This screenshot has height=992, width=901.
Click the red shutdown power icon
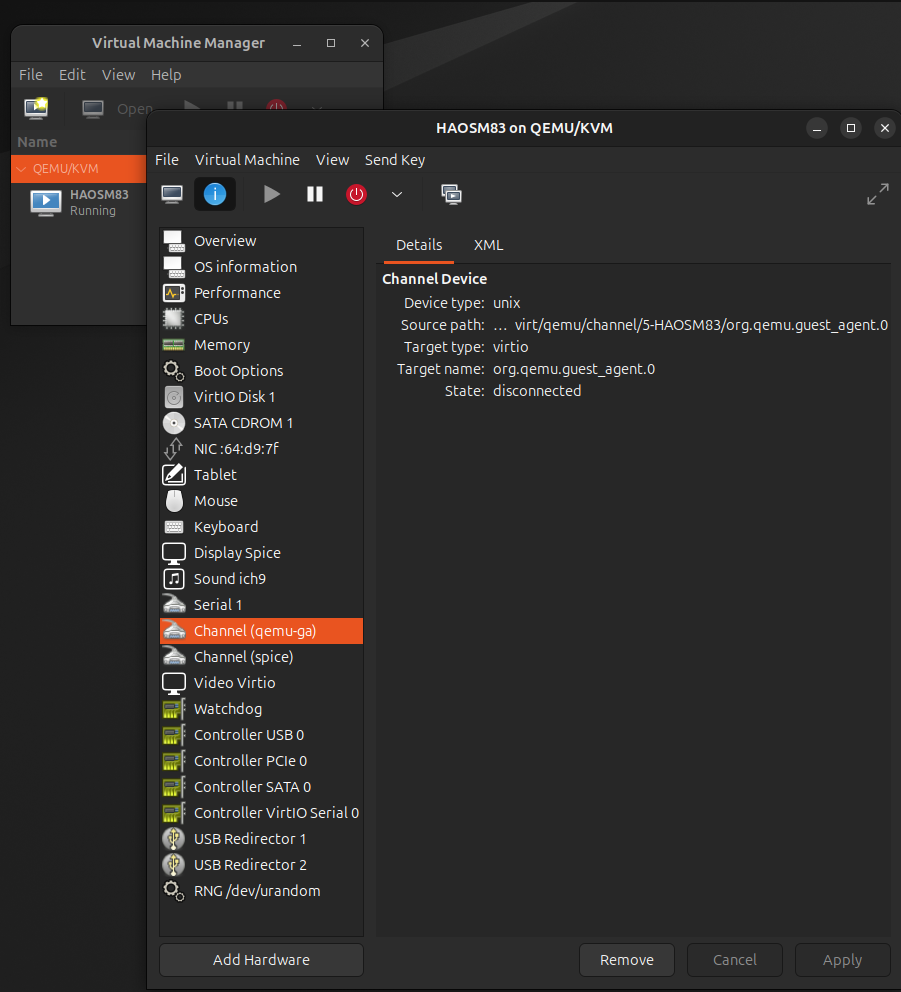coord(357,194)
